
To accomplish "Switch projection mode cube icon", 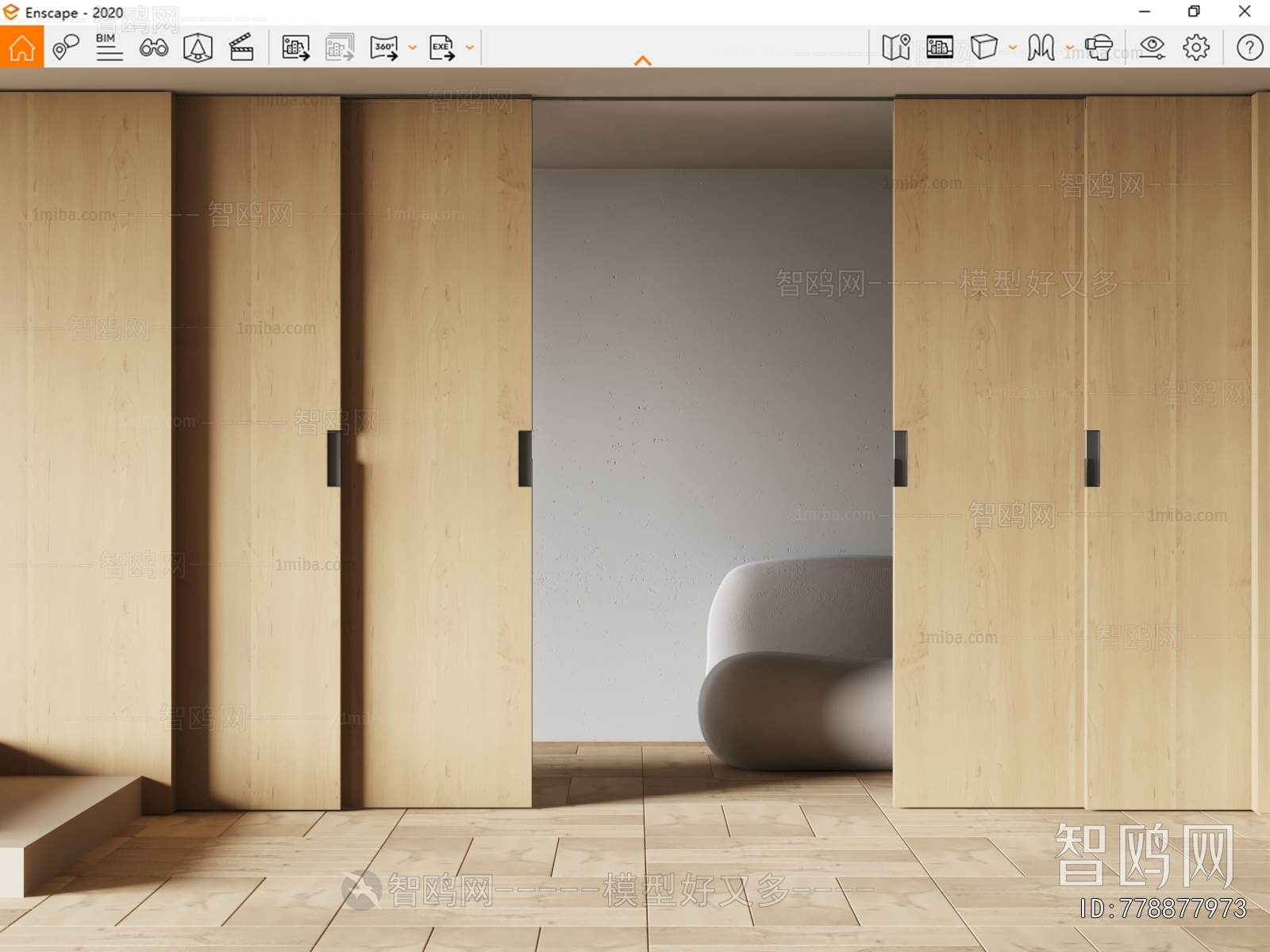I will [x=984, y=47].
